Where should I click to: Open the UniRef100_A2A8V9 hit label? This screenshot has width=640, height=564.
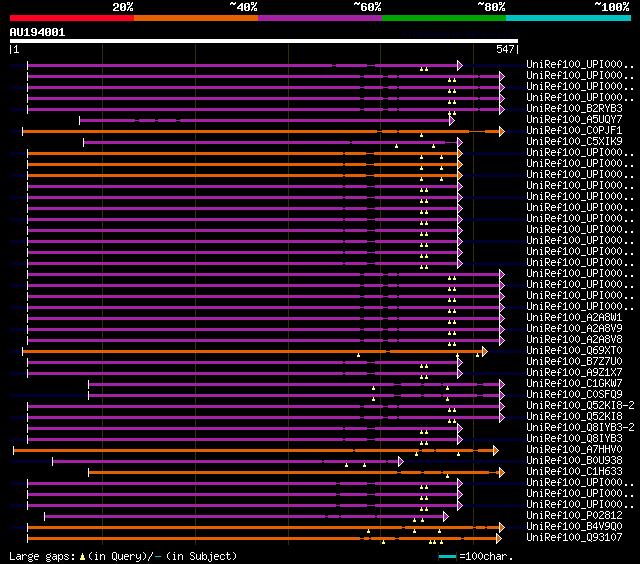pyautogui.click(x=574, y=329)
